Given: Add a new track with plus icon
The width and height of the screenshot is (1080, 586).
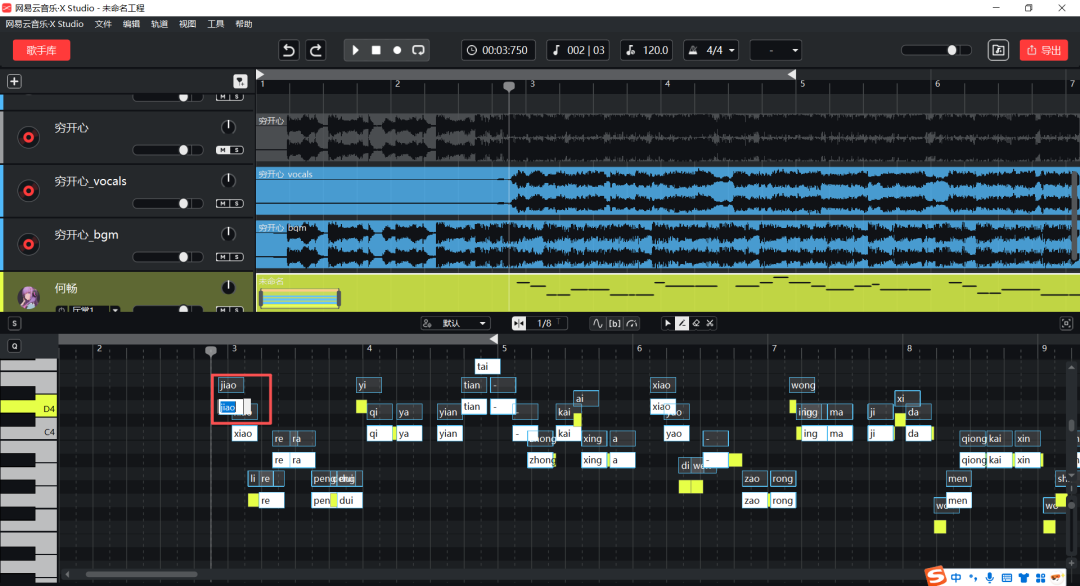Looking at the screenshot, I should pyautogui.click(x=14, y=81).
